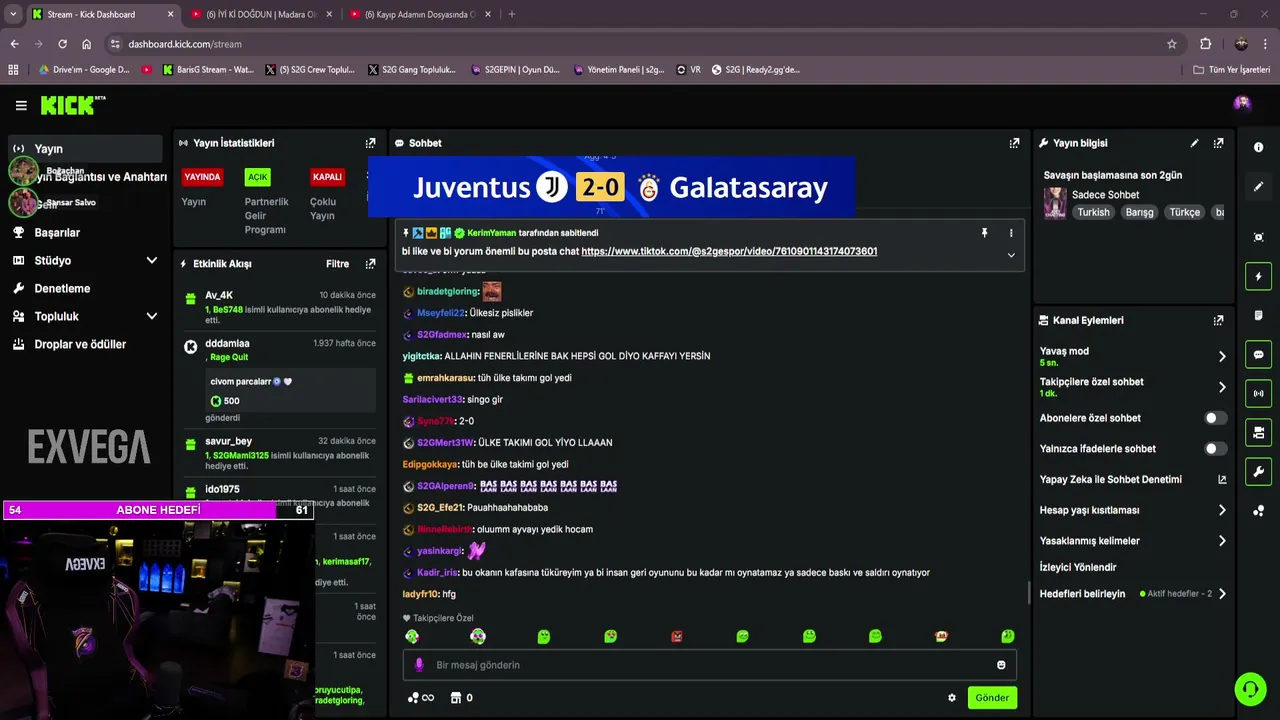Click the Türkçe tag in stream info

[x=1185, y=212]
